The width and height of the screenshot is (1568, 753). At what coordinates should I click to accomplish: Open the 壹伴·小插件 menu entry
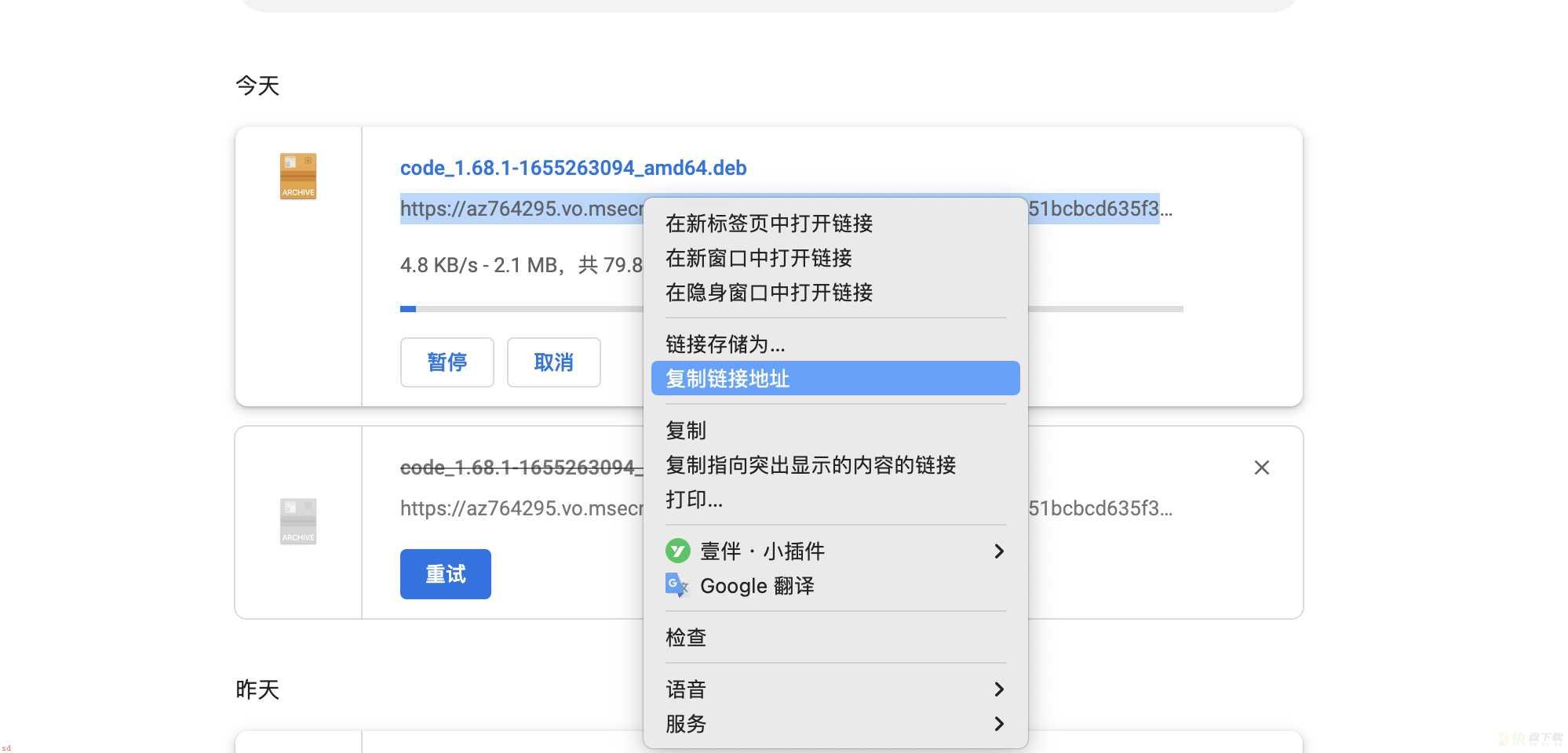(x=835, y=551)
